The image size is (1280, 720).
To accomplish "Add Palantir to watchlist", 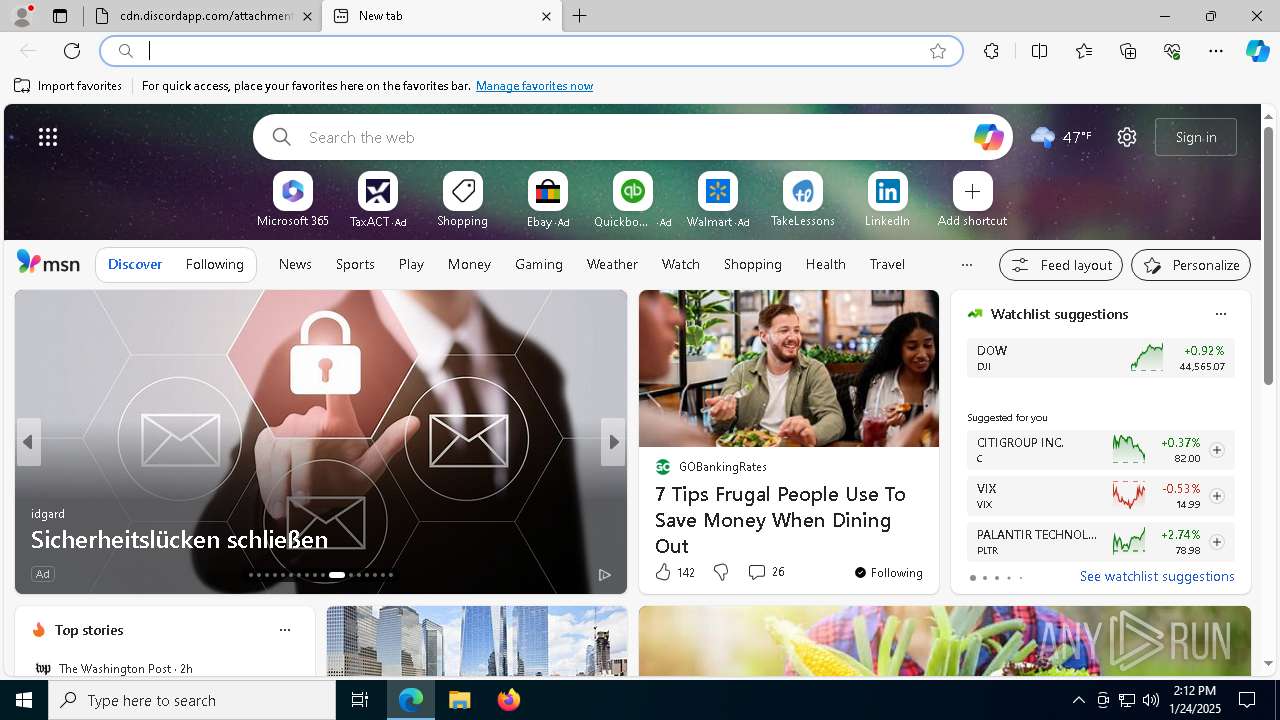I will (1217, 542).
